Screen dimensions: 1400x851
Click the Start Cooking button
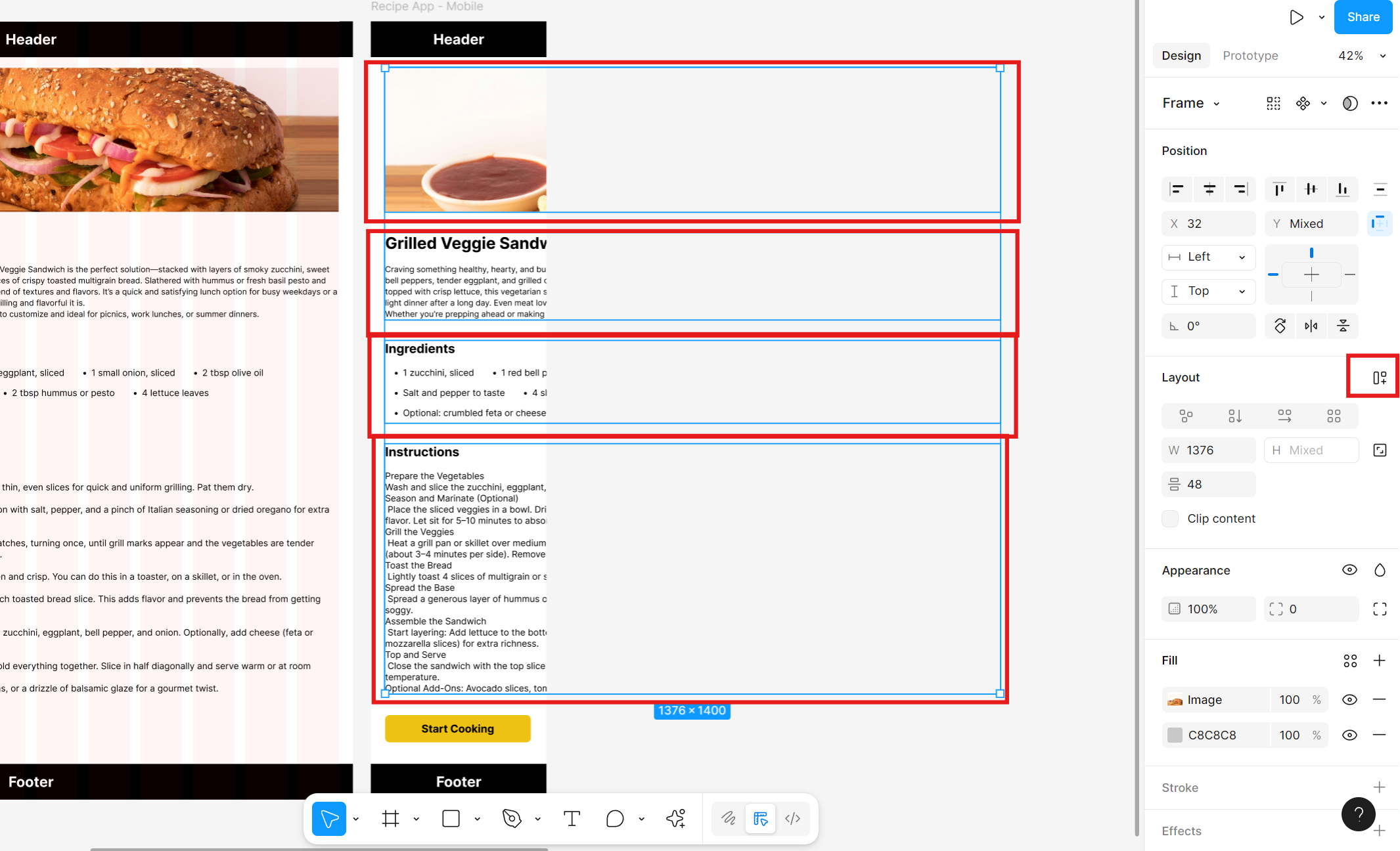457,729
